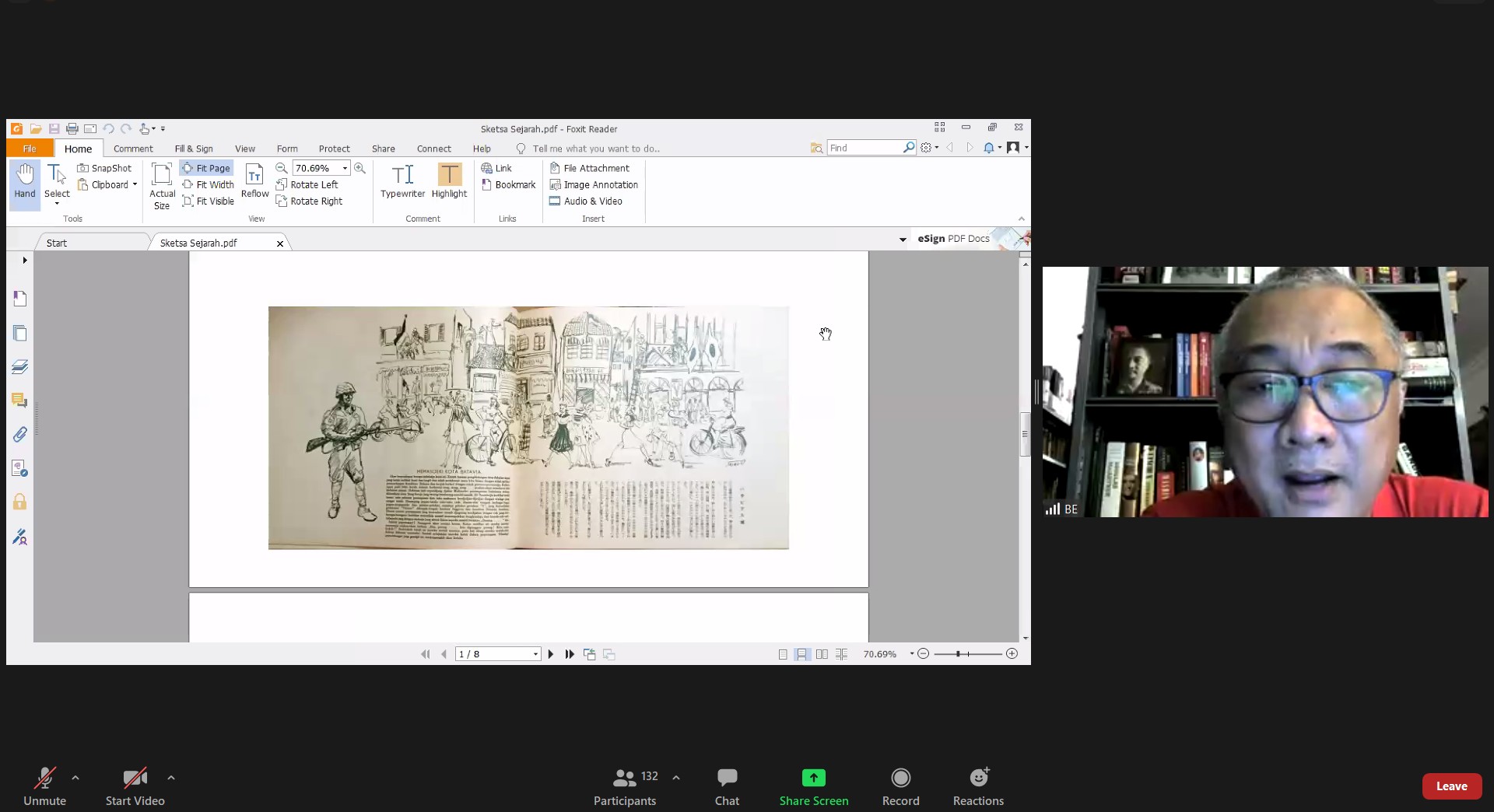The height and width of the screenshot is (812, 1494).
Task: Open the Comment ribbon tab
Action: tap(133, 149)
